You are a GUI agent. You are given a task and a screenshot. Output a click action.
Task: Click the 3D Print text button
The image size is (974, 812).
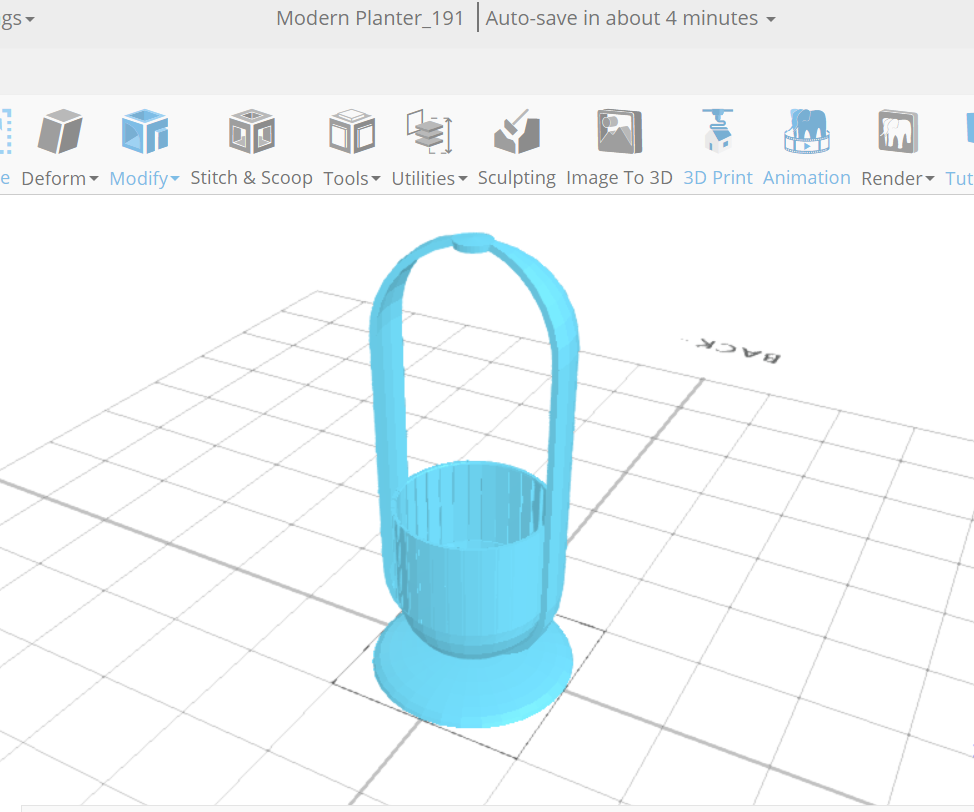(x=717, y=178)
